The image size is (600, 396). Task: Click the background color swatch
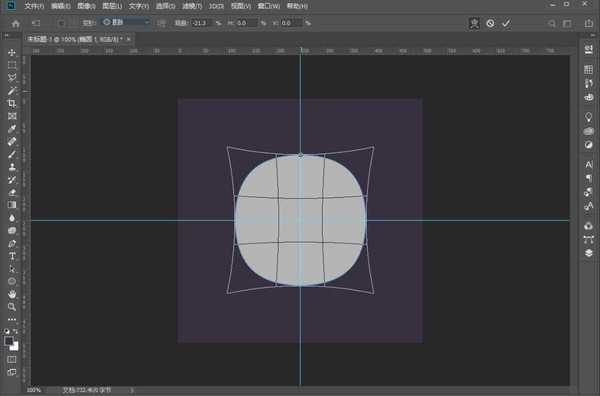(15, 347)
